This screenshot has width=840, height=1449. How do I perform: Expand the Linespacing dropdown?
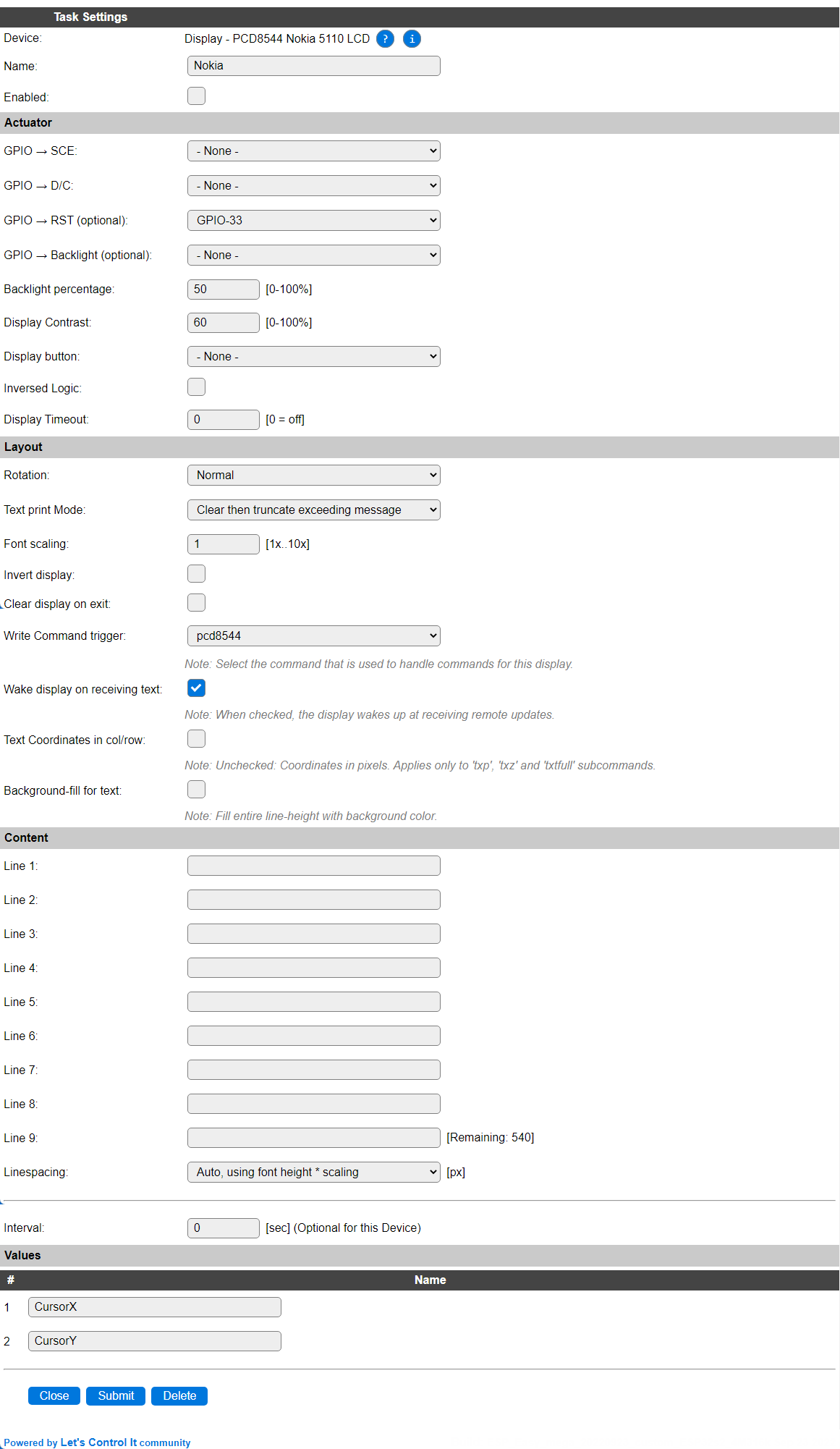point(313,1173)
